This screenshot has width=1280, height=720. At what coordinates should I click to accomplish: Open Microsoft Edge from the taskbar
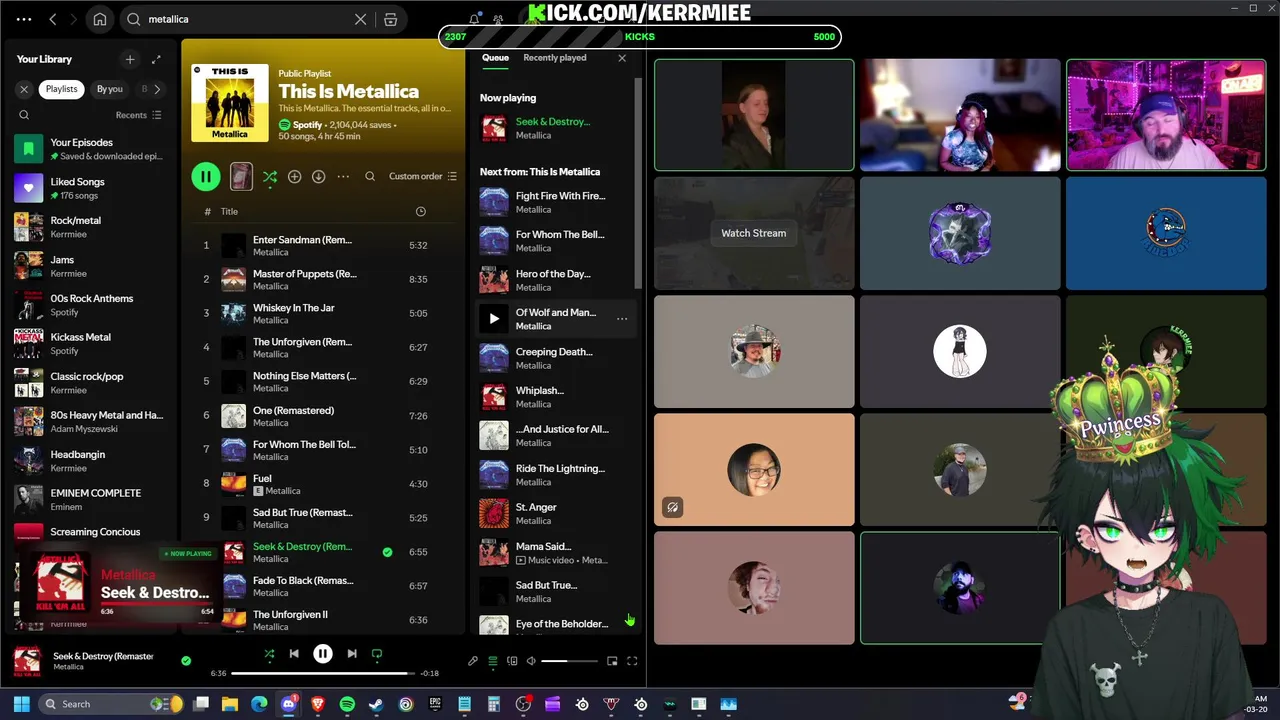tap(259, 704)
